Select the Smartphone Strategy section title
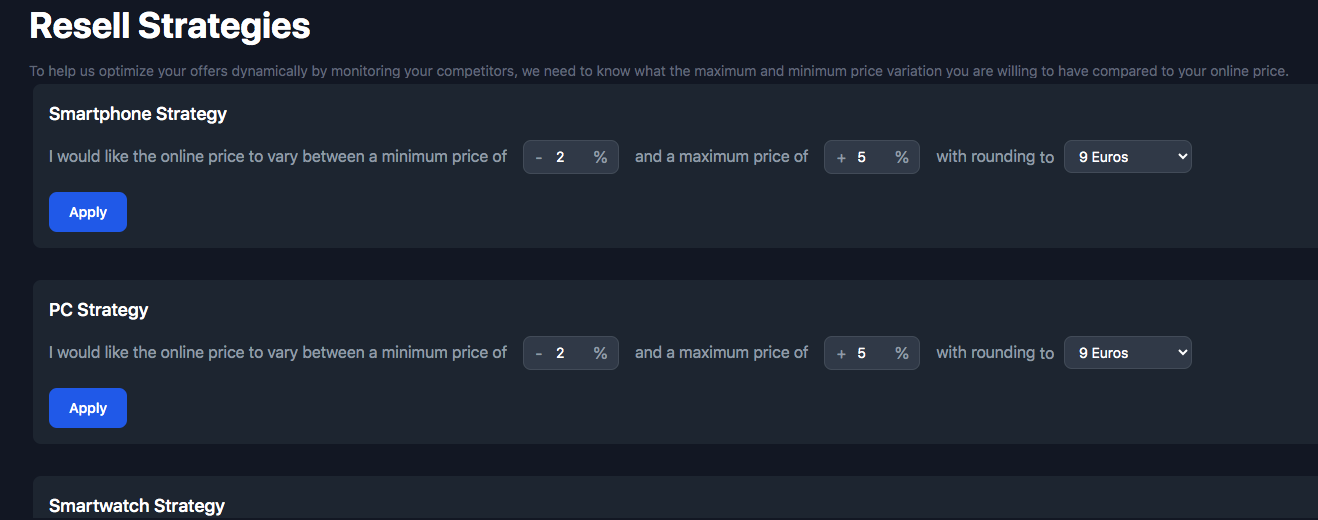The image size is (1318, 520). [138, 114]
